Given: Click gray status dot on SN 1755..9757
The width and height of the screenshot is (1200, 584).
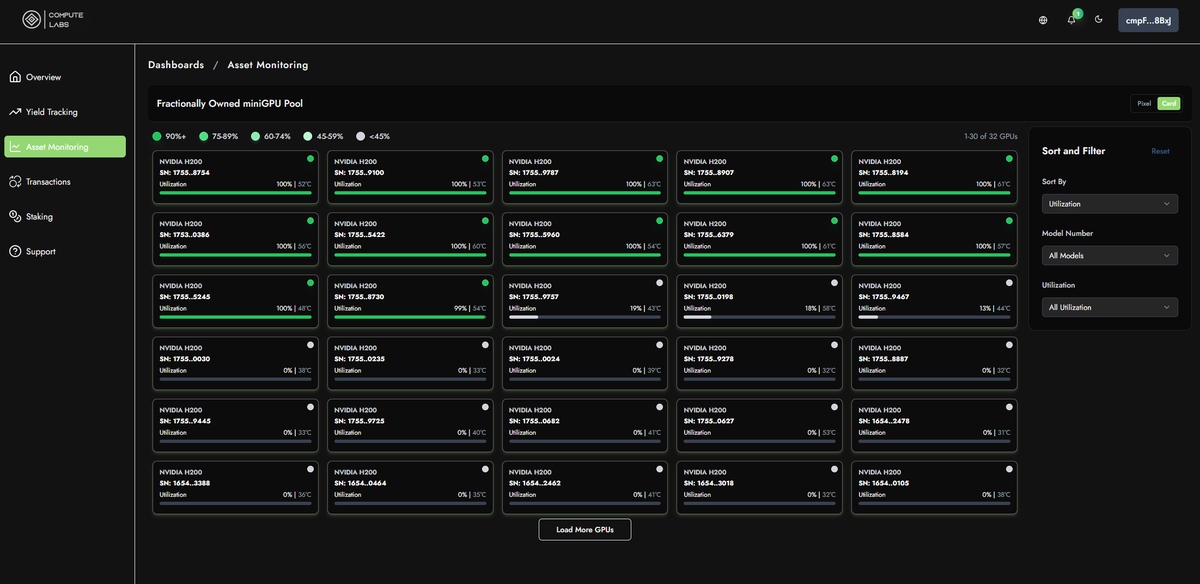Looking at the screenshot, I should [x=659, y=283].
